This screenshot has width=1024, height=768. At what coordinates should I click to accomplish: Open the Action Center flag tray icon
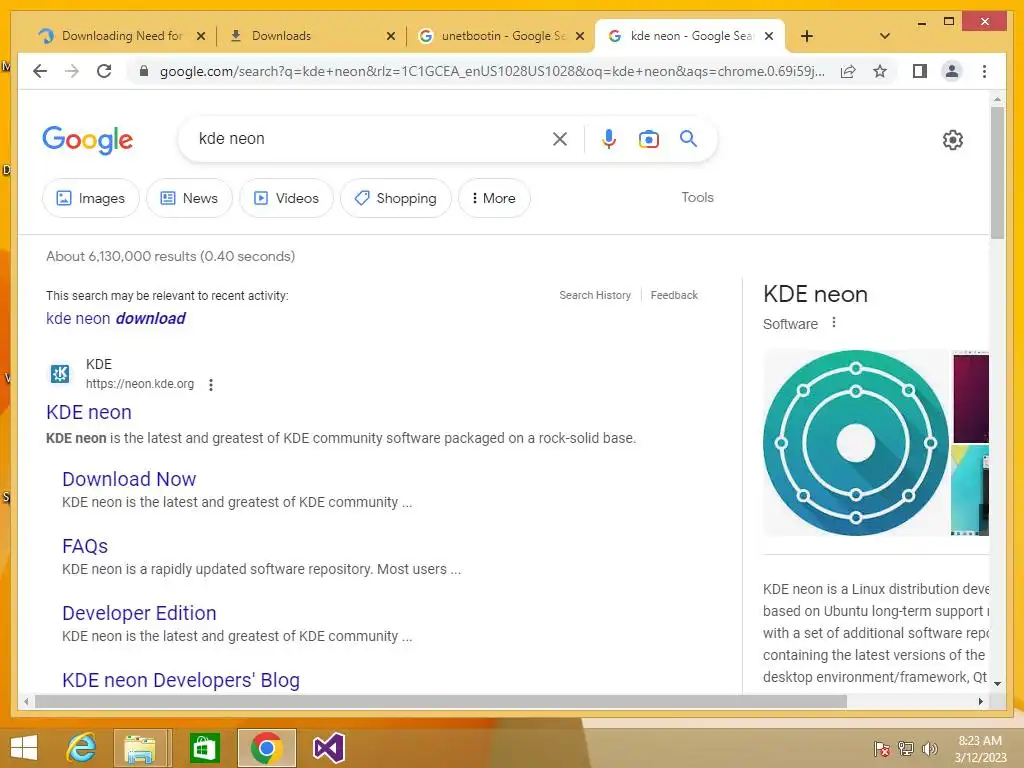[x=881, y=749]
